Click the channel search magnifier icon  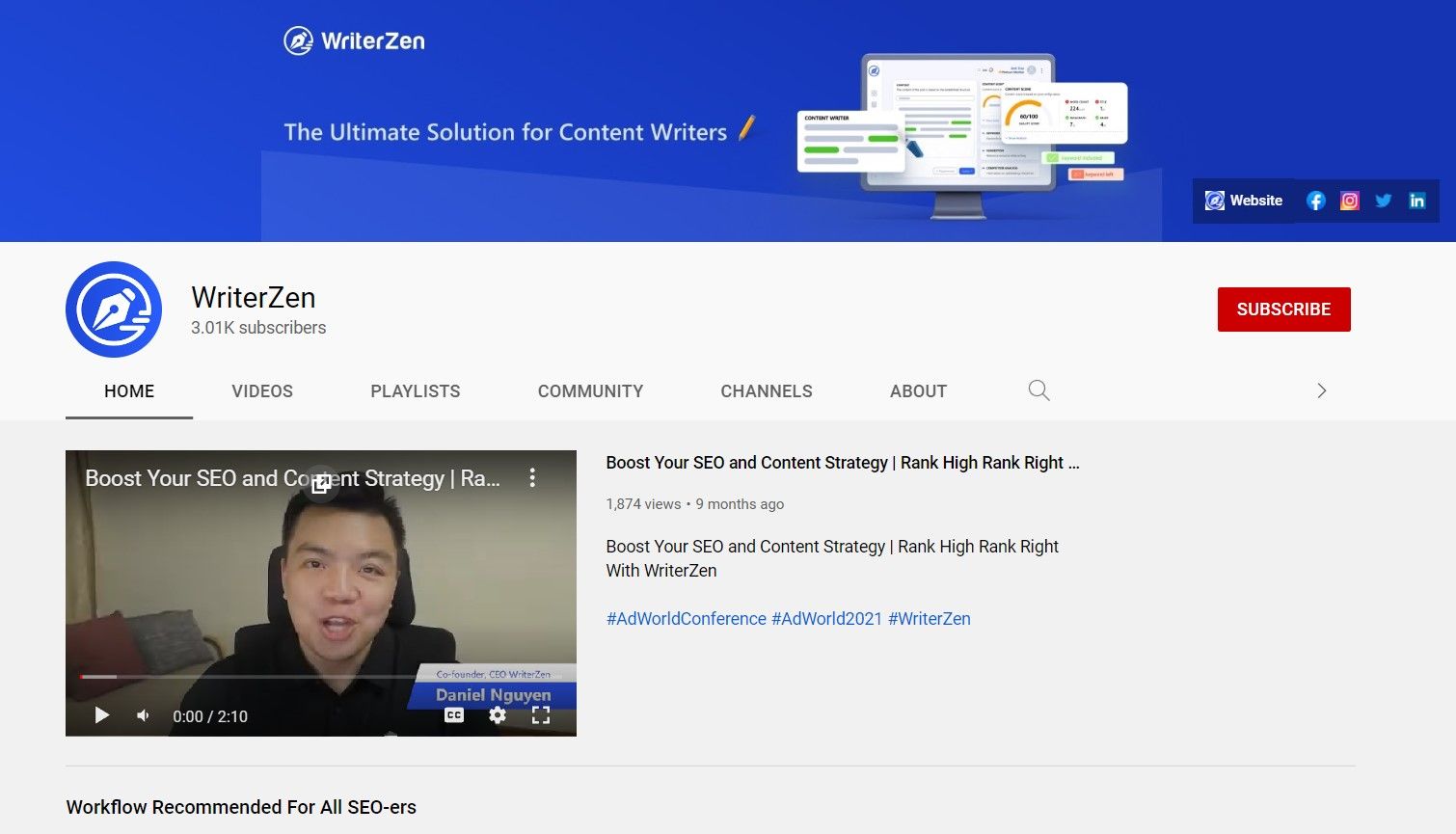(x=1038, y=390)
